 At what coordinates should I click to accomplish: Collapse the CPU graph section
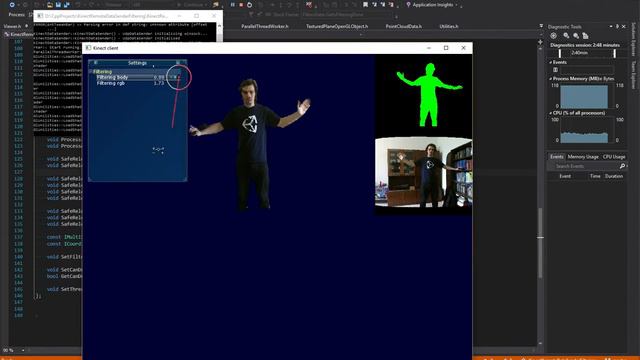(x=551, y=113)
